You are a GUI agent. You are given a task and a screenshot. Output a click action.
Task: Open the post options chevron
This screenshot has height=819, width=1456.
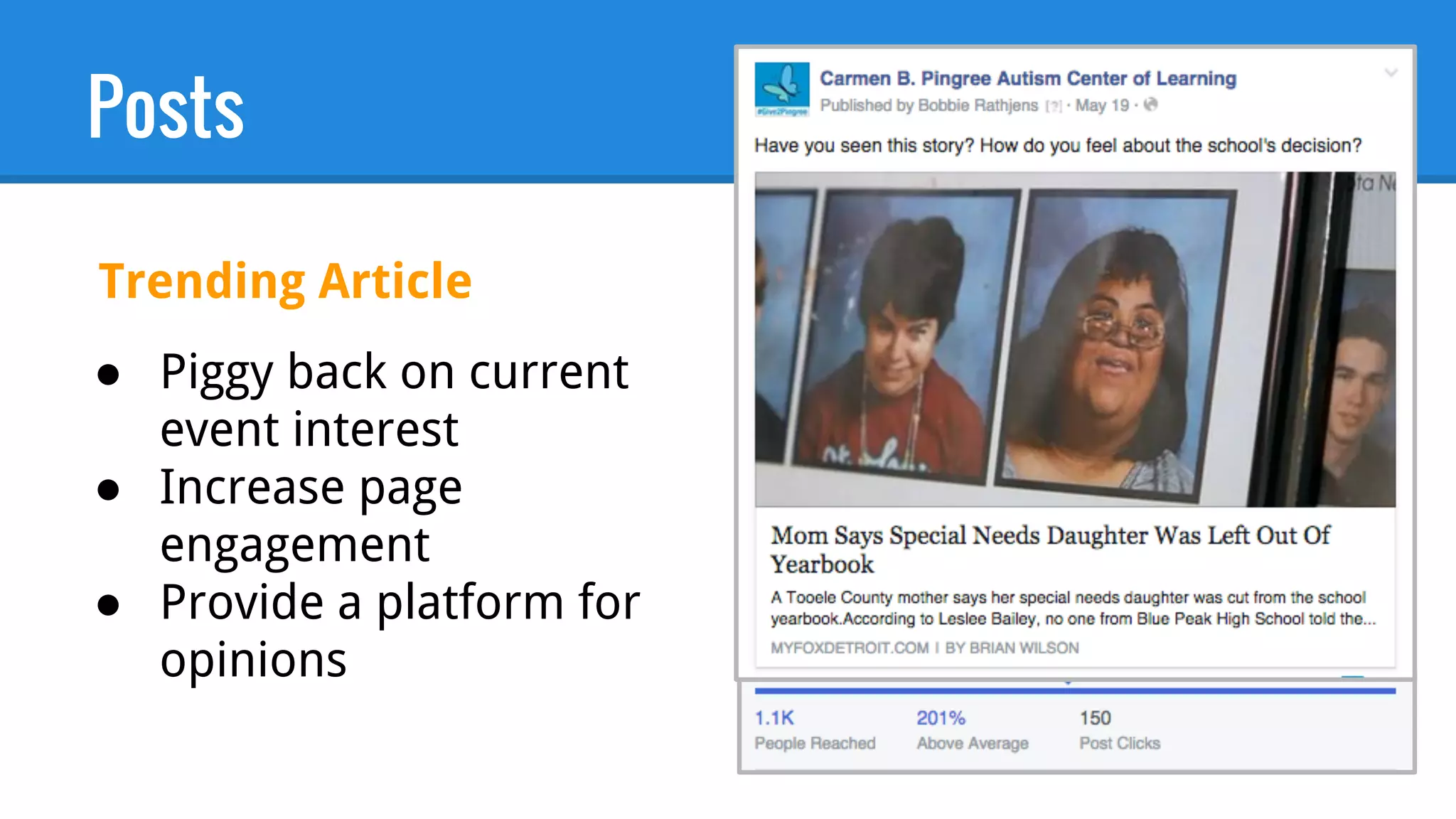[1391, 73]
